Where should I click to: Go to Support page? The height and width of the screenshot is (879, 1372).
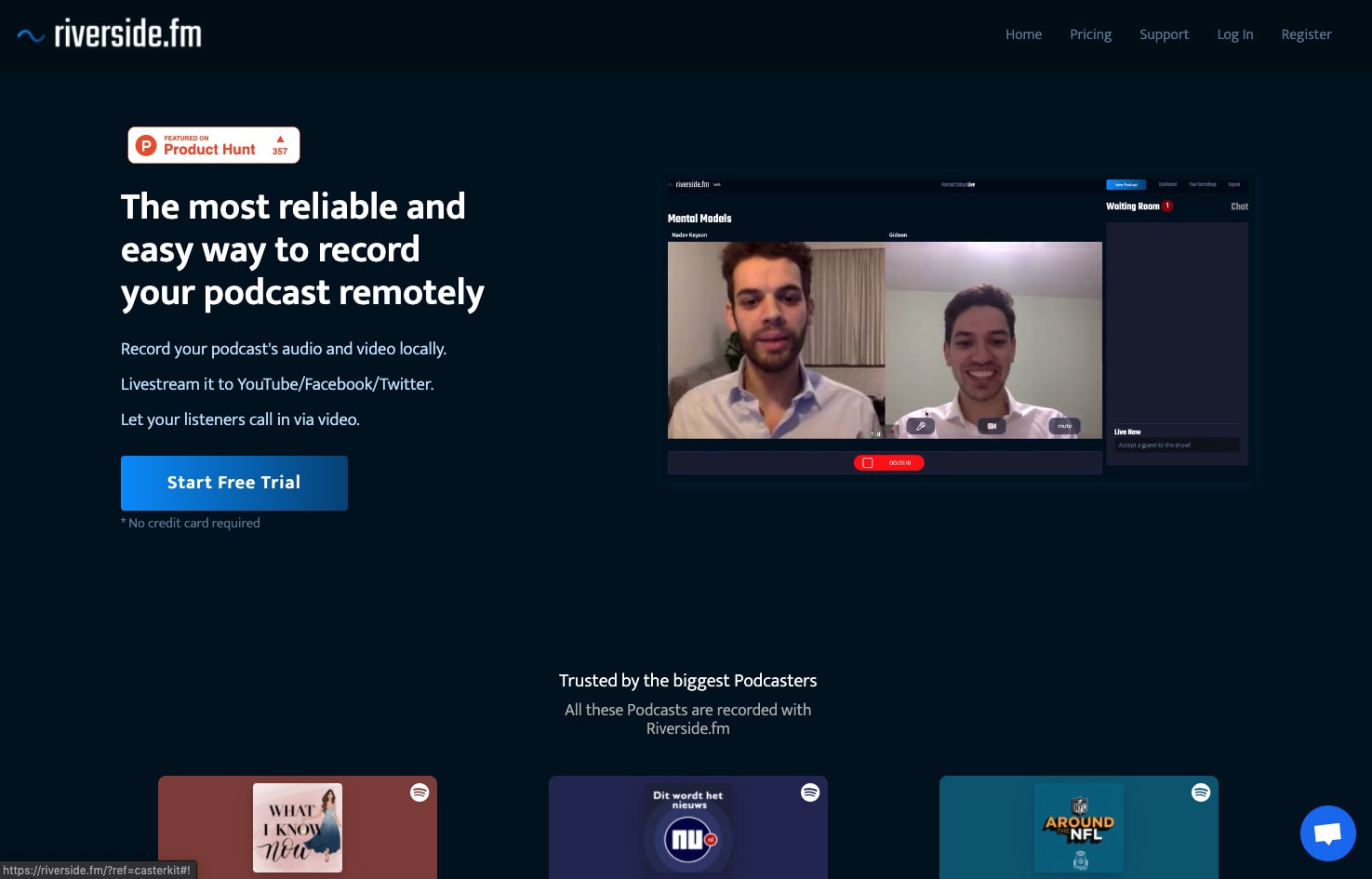click(x=1164, y=34)
